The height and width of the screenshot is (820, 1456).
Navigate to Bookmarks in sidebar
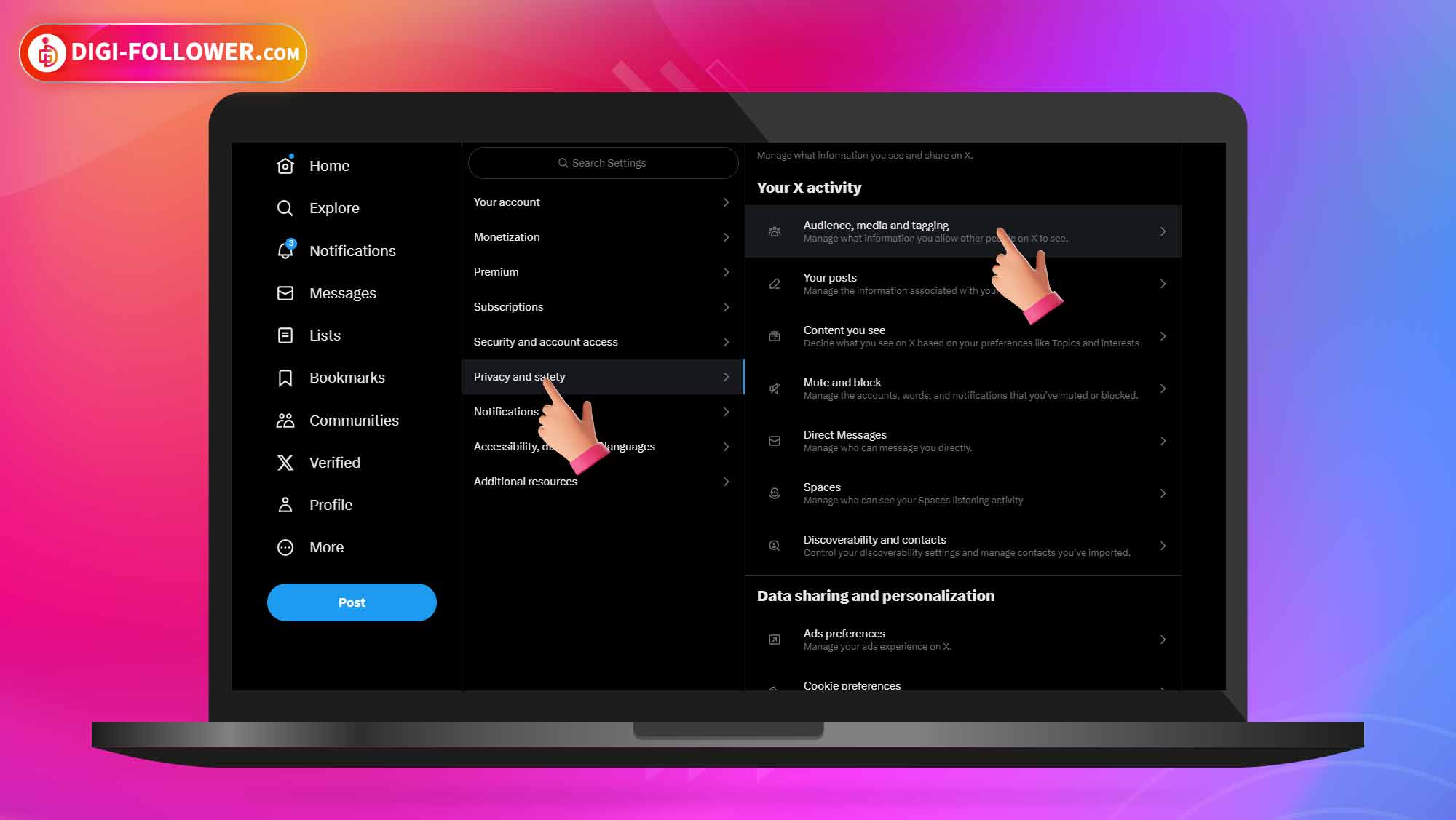point(346,377)
